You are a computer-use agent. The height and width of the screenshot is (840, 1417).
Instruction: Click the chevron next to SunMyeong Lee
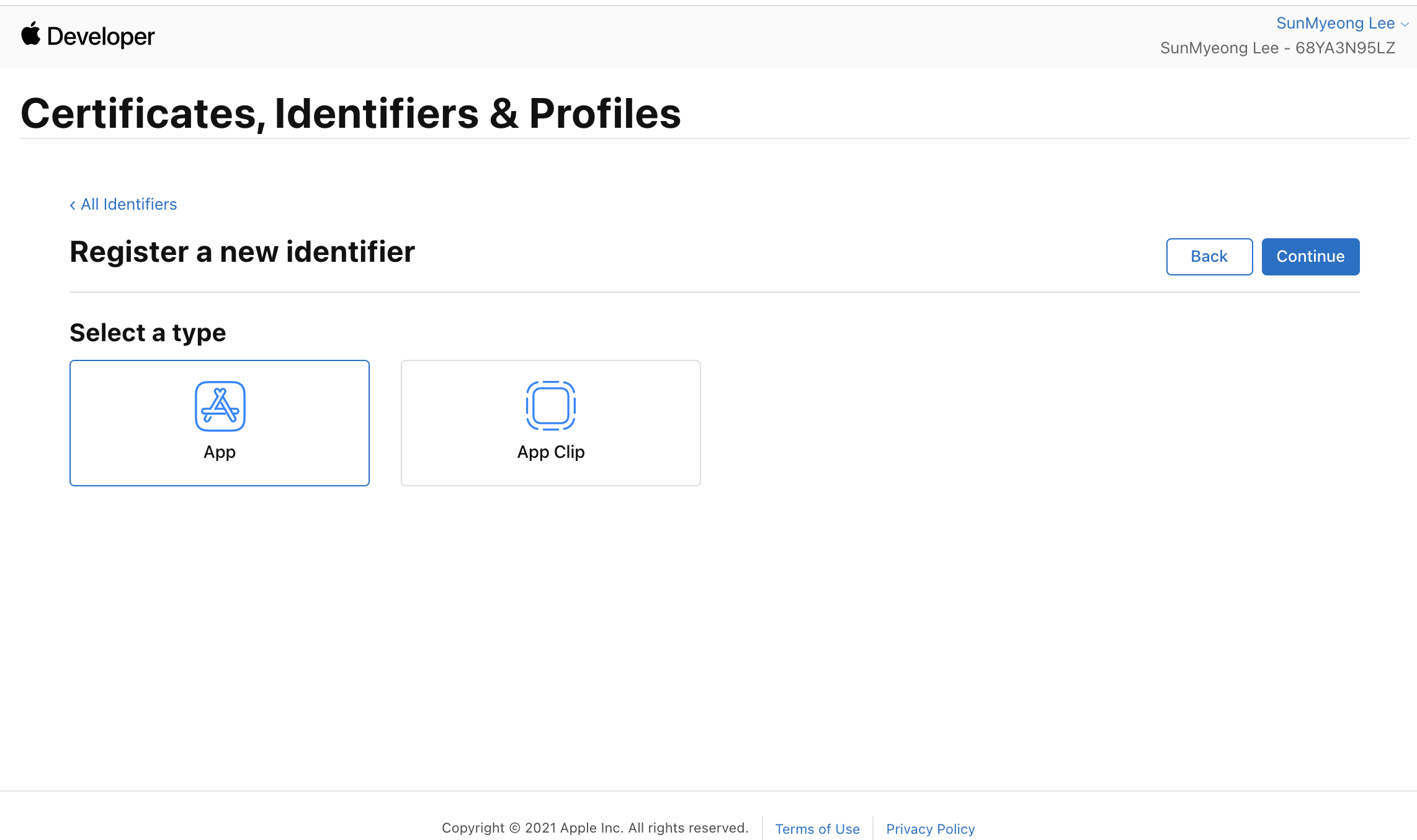(x=1405, y=25)
